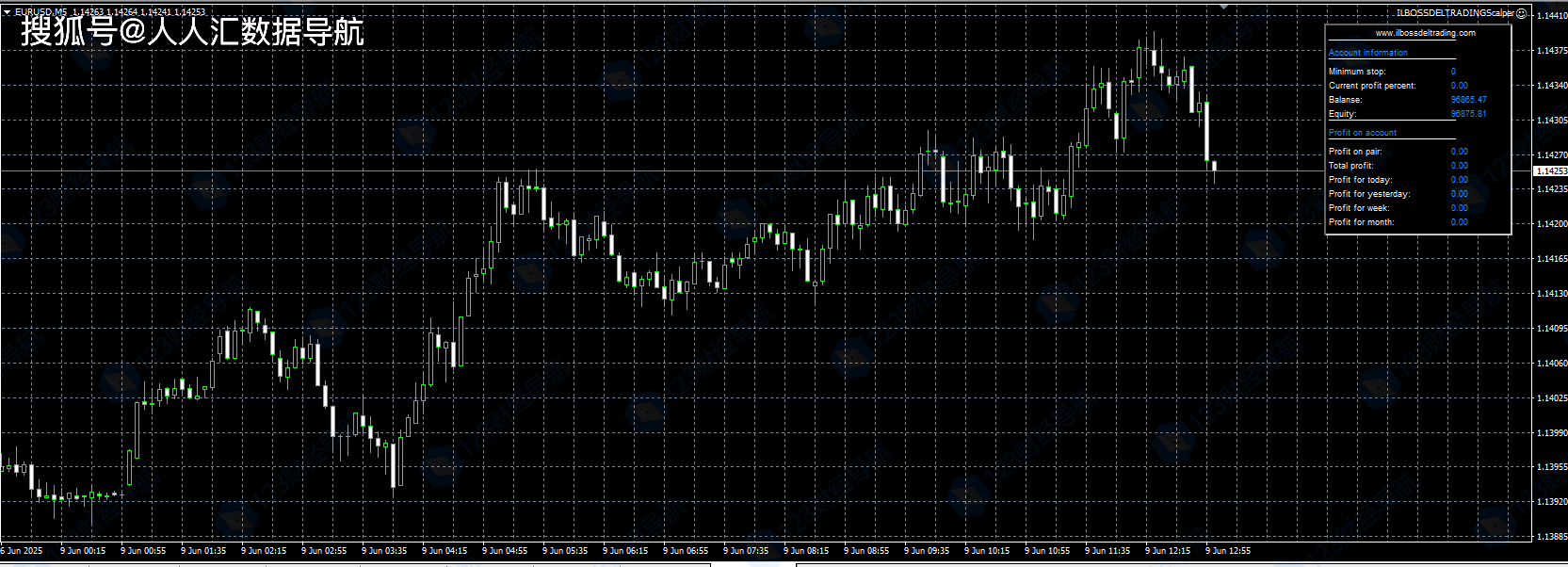Click the highlighted current price 1.14253 tag

1550,171
